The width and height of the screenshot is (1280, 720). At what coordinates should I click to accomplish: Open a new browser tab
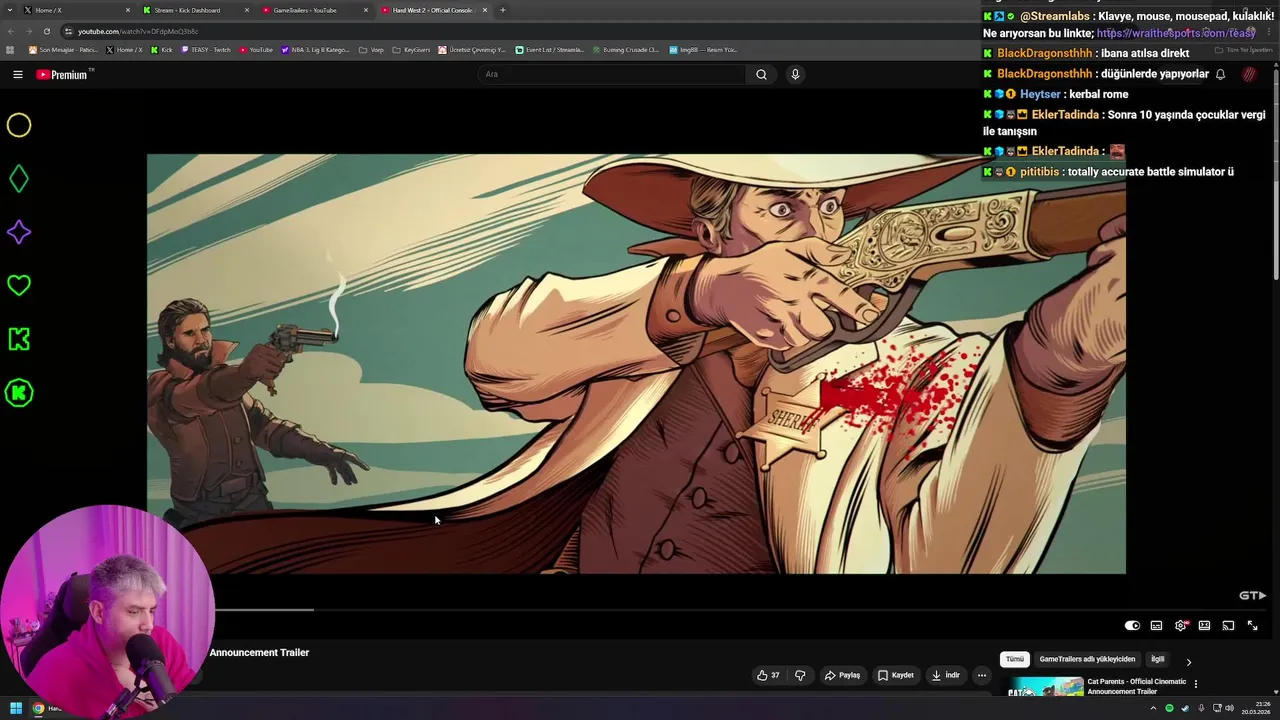point(502,10)
